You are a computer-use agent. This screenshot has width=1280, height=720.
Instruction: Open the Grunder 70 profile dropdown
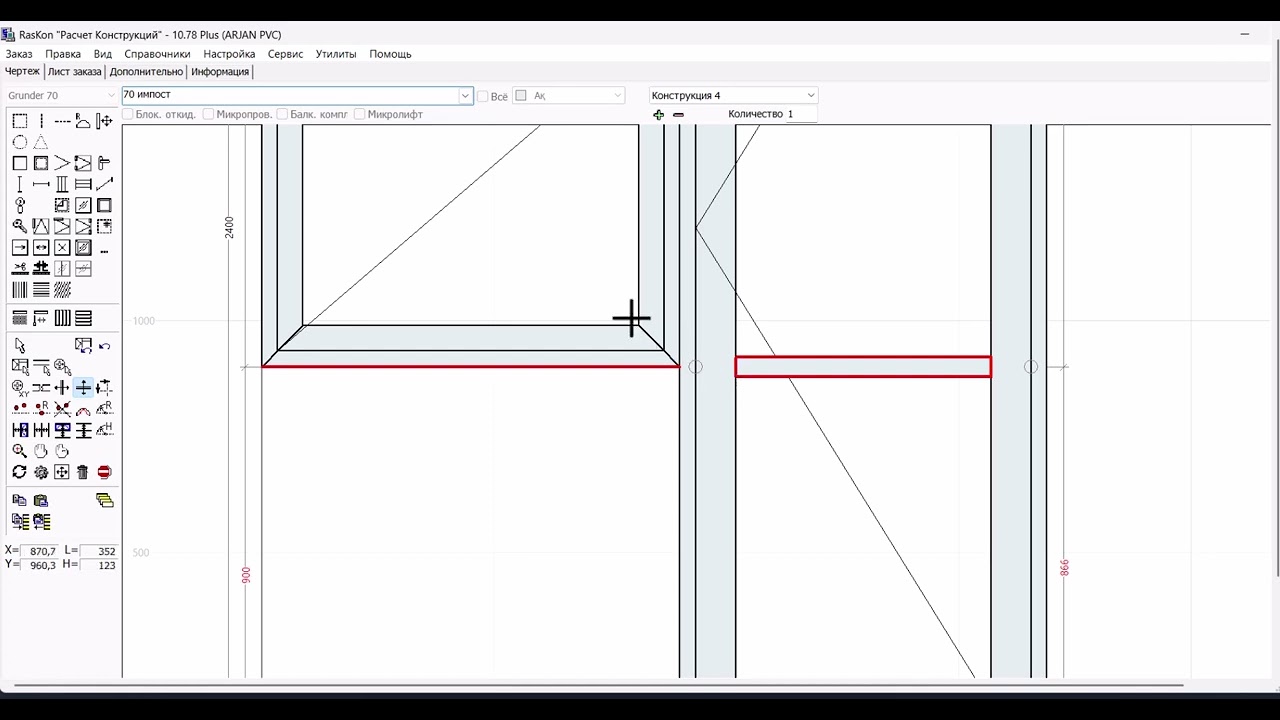[61, 95]
